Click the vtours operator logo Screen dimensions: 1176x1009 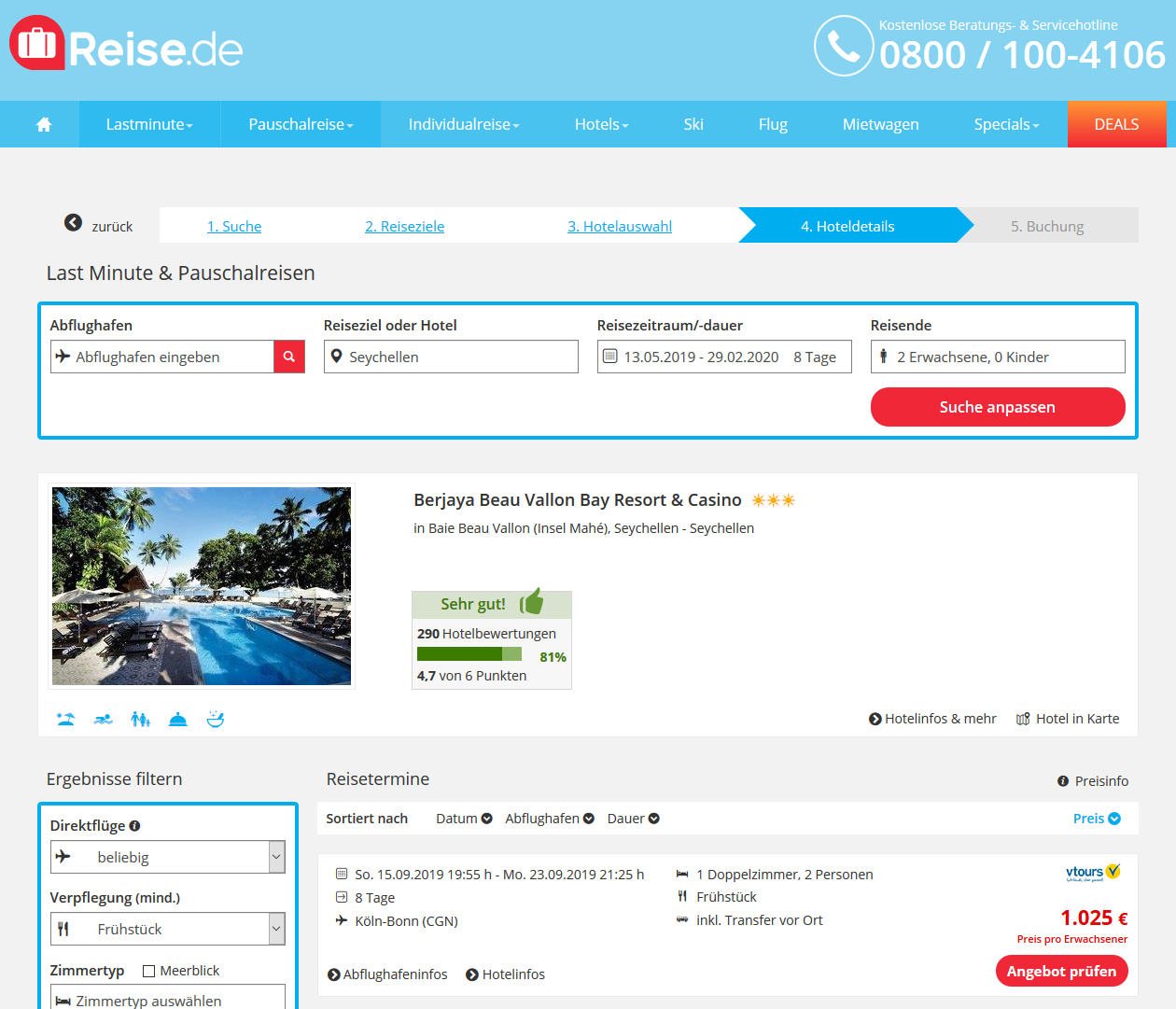(x=1093, y=873)
